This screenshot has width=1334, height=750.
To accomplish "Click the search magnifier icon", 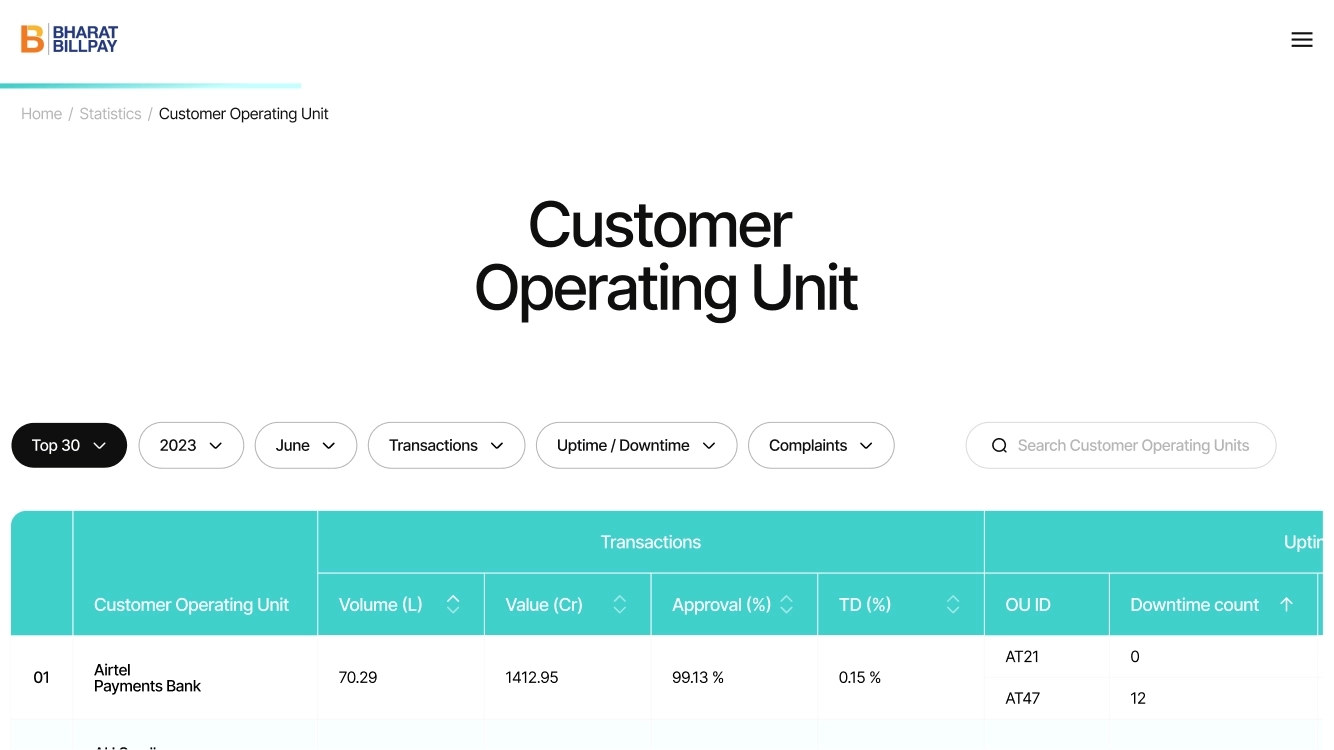I will point(999,446).
